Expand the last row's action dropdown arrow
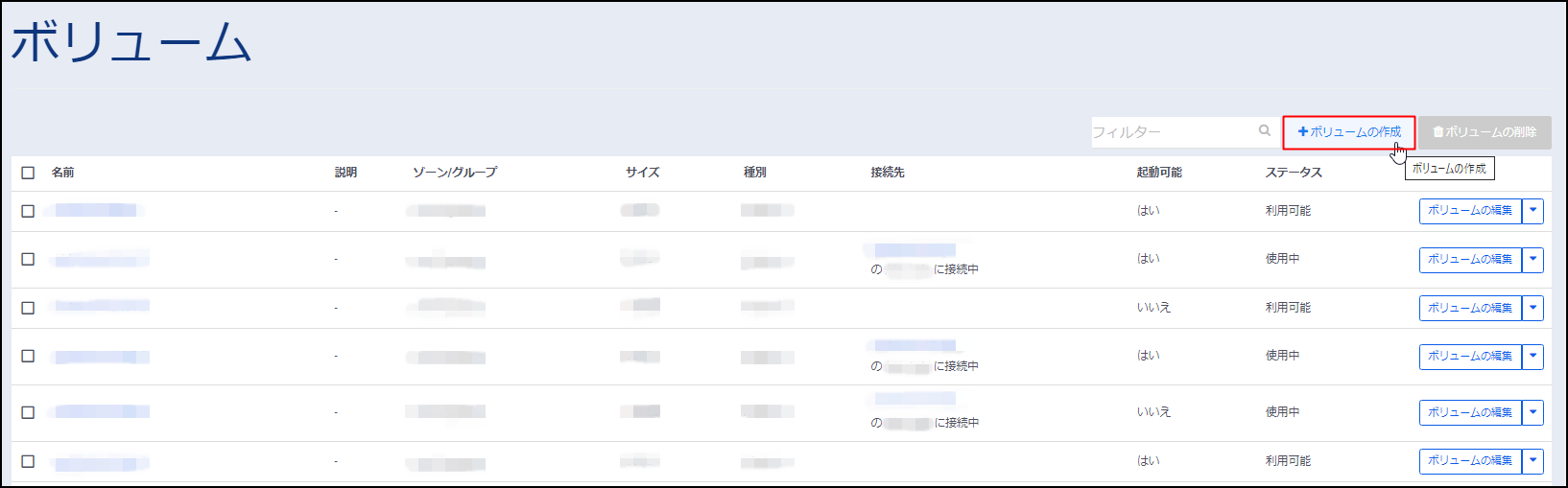The height and width of the screenshot is (488, 1568). pyautogui.click(x=1533, y=461)
